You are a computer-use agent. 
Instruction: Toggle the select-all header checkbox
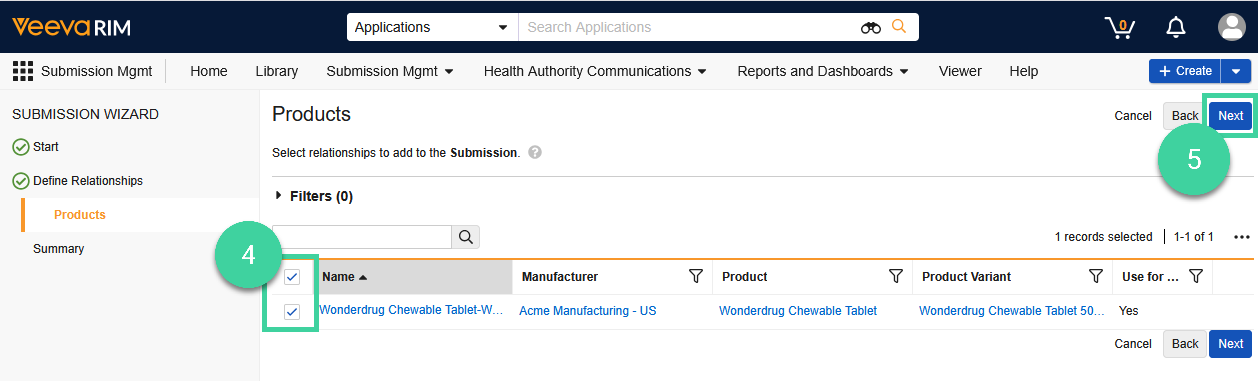tap(292, 277)
